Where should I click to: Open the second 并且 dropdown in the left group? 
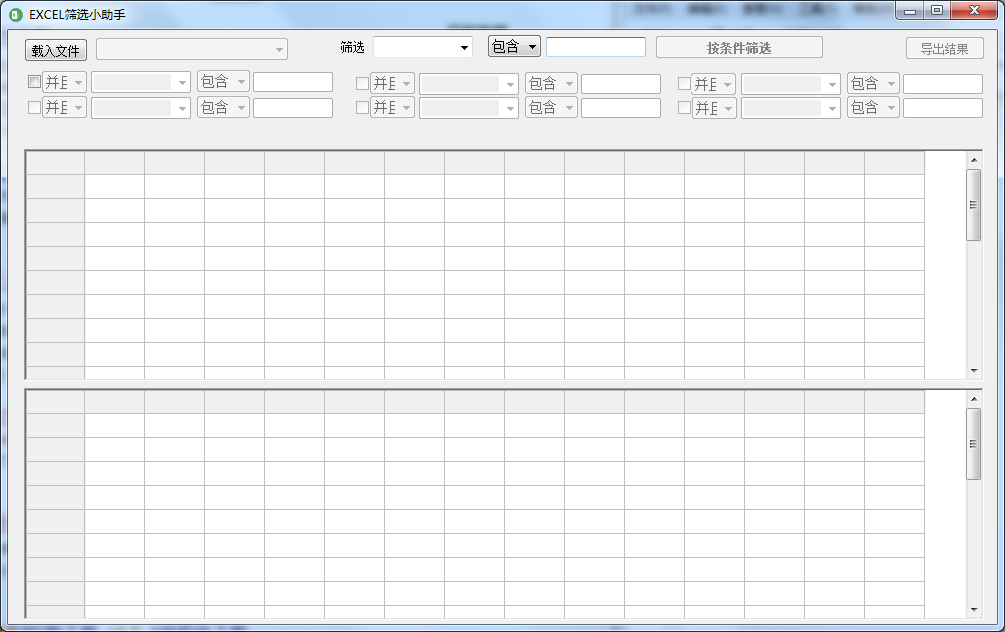[64, 108]
